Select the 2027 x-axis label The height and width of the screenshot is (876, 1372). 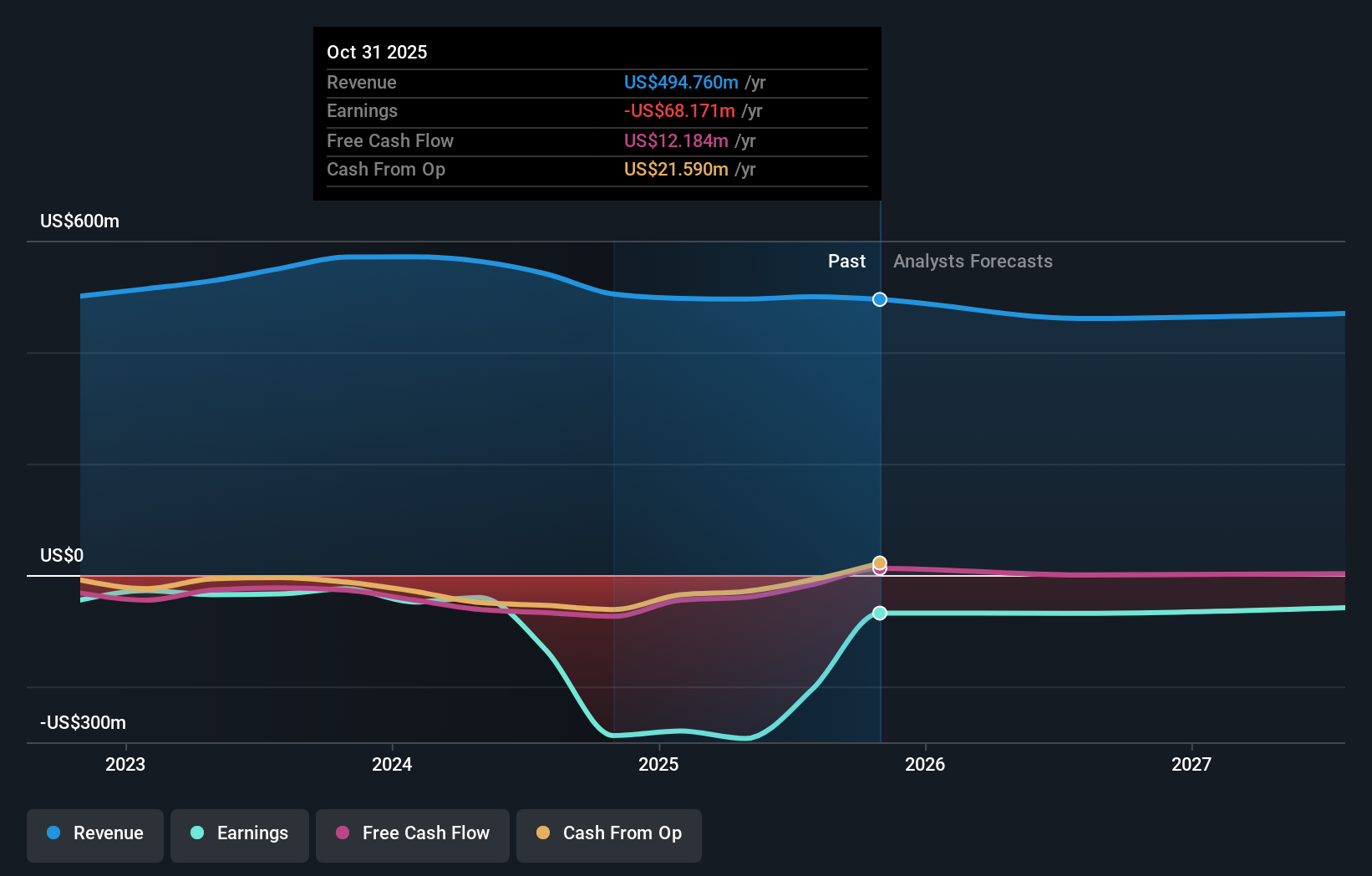(1191, 764)
